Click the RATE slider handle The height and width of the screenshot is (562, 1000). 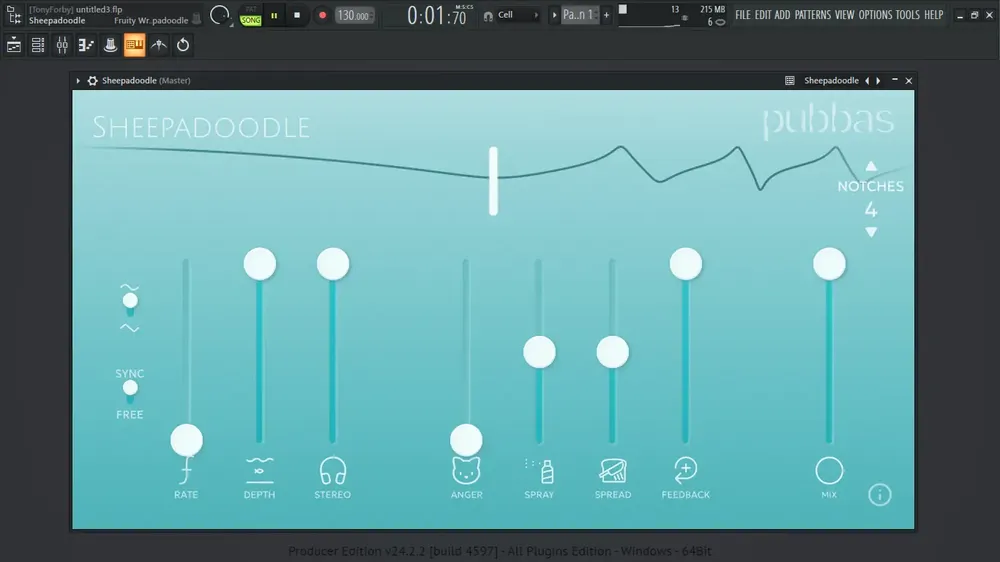186,440
